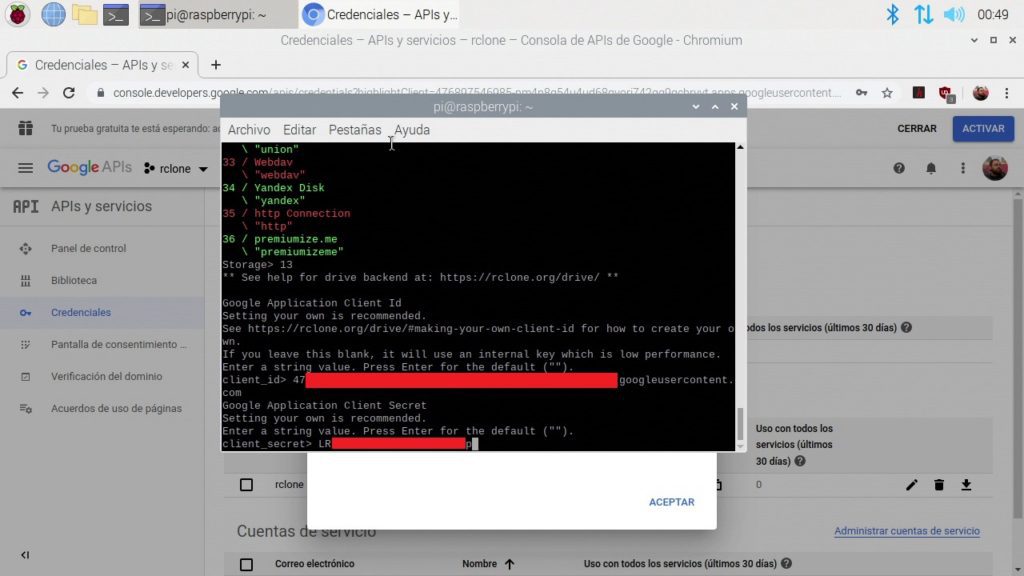
Task: Click the CERRAR banner button
Action: pos(917,129)
